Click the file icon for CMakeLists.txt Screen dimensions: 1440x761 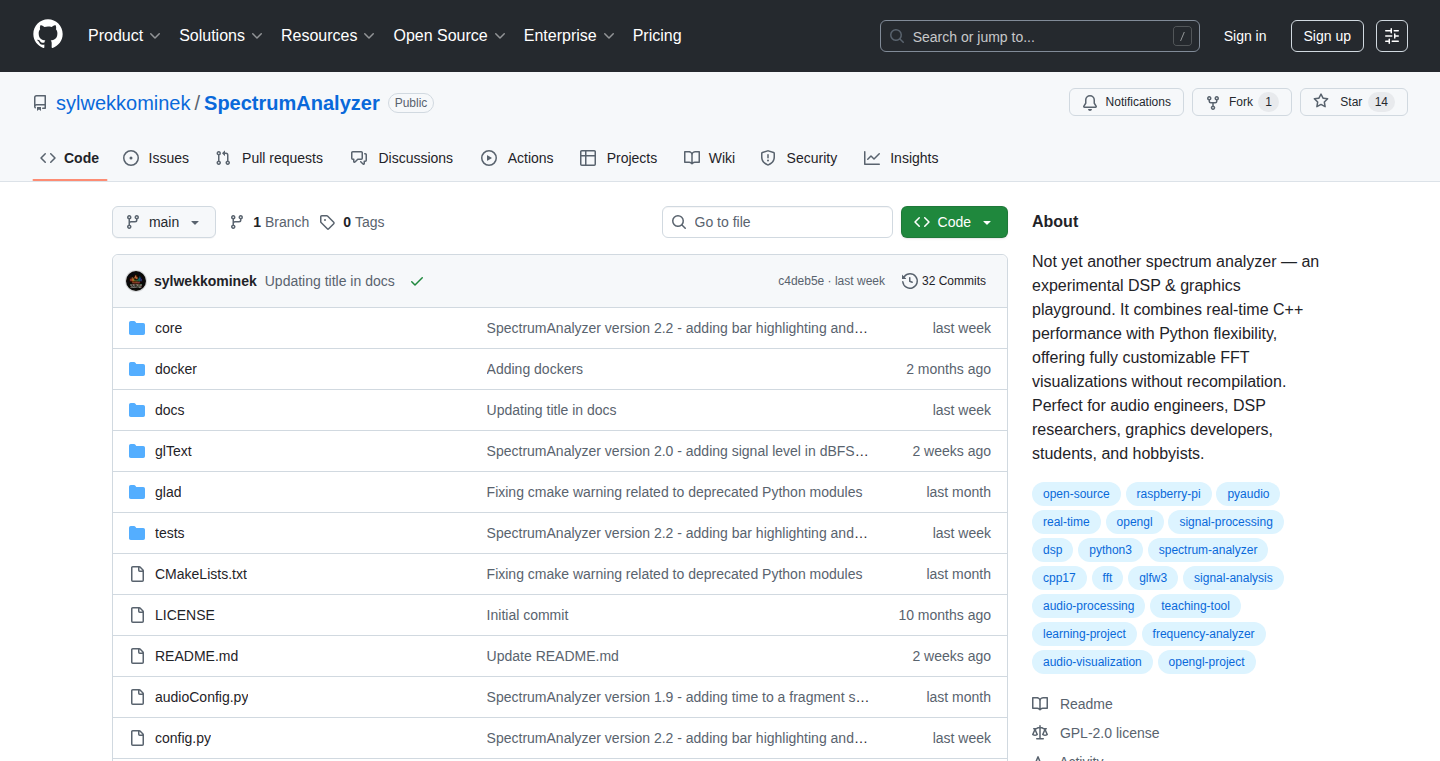(x=137, y=574)
